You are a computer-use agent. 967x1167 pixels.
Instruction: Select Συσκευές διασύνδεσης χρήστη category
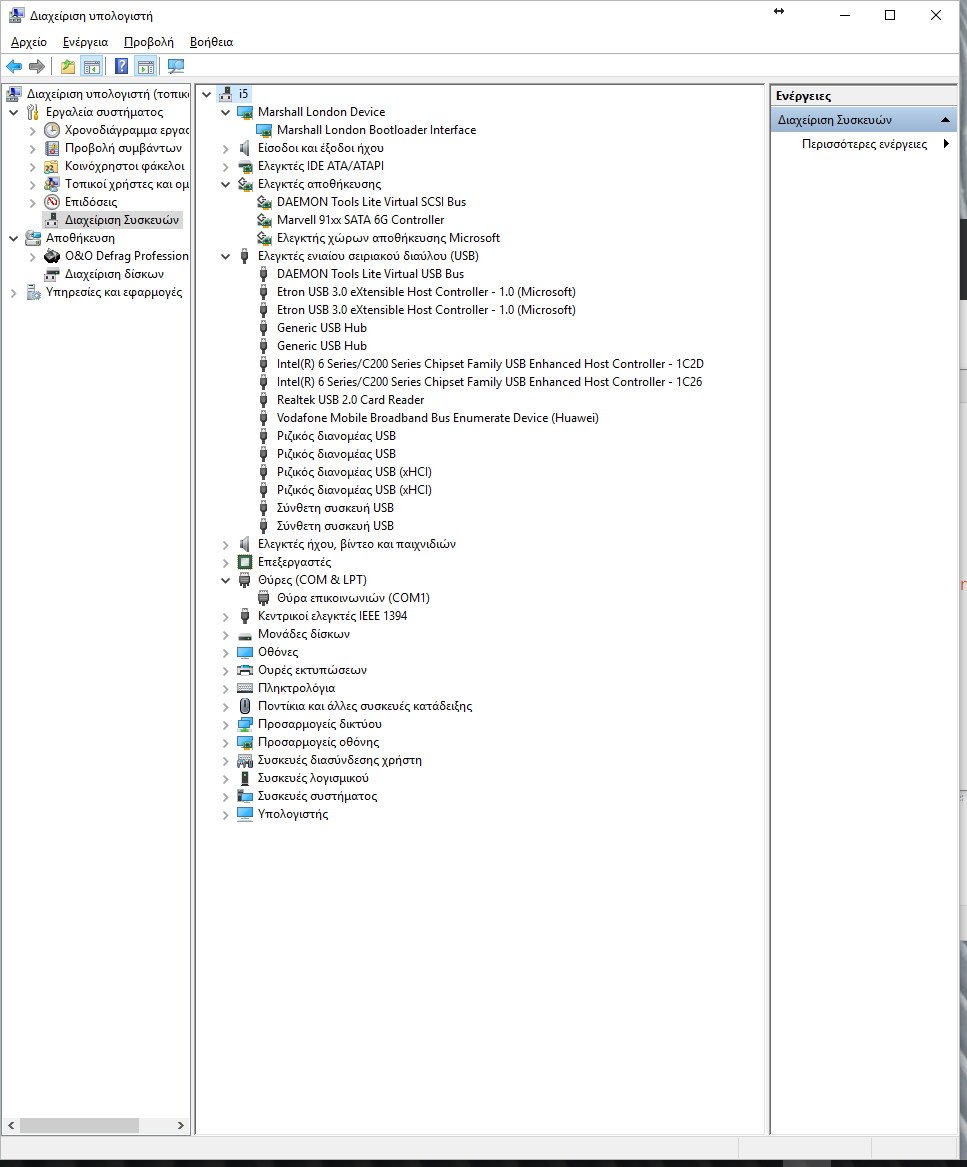[x=339, y=761]
